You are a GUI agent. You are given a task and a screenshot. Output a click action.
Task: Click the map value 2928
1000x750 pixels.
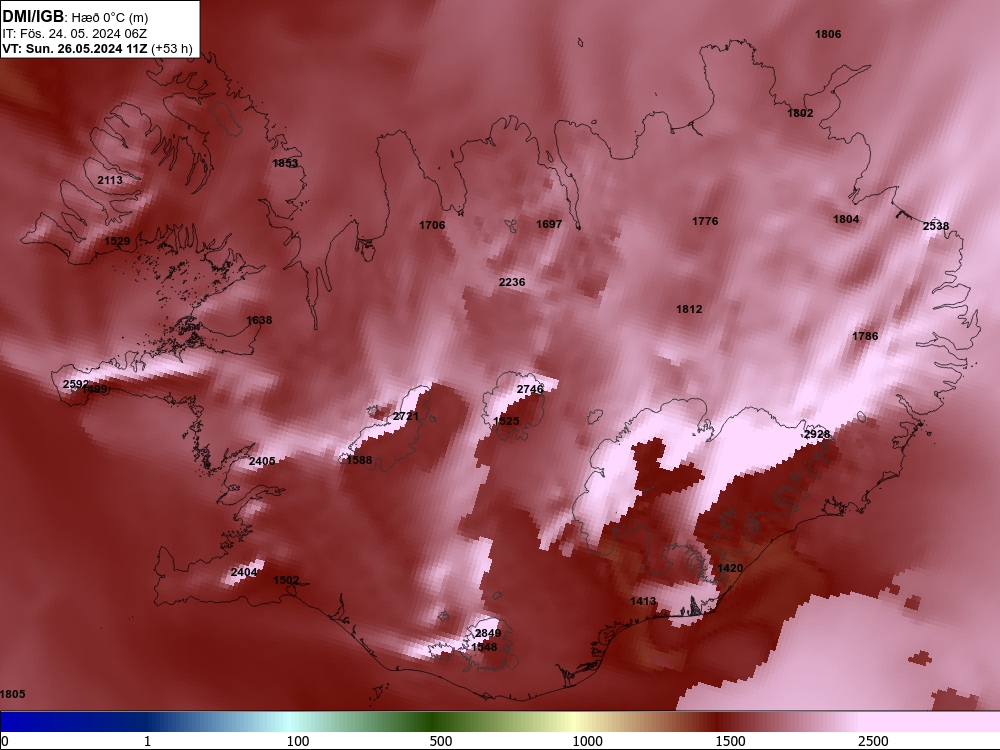817,434
